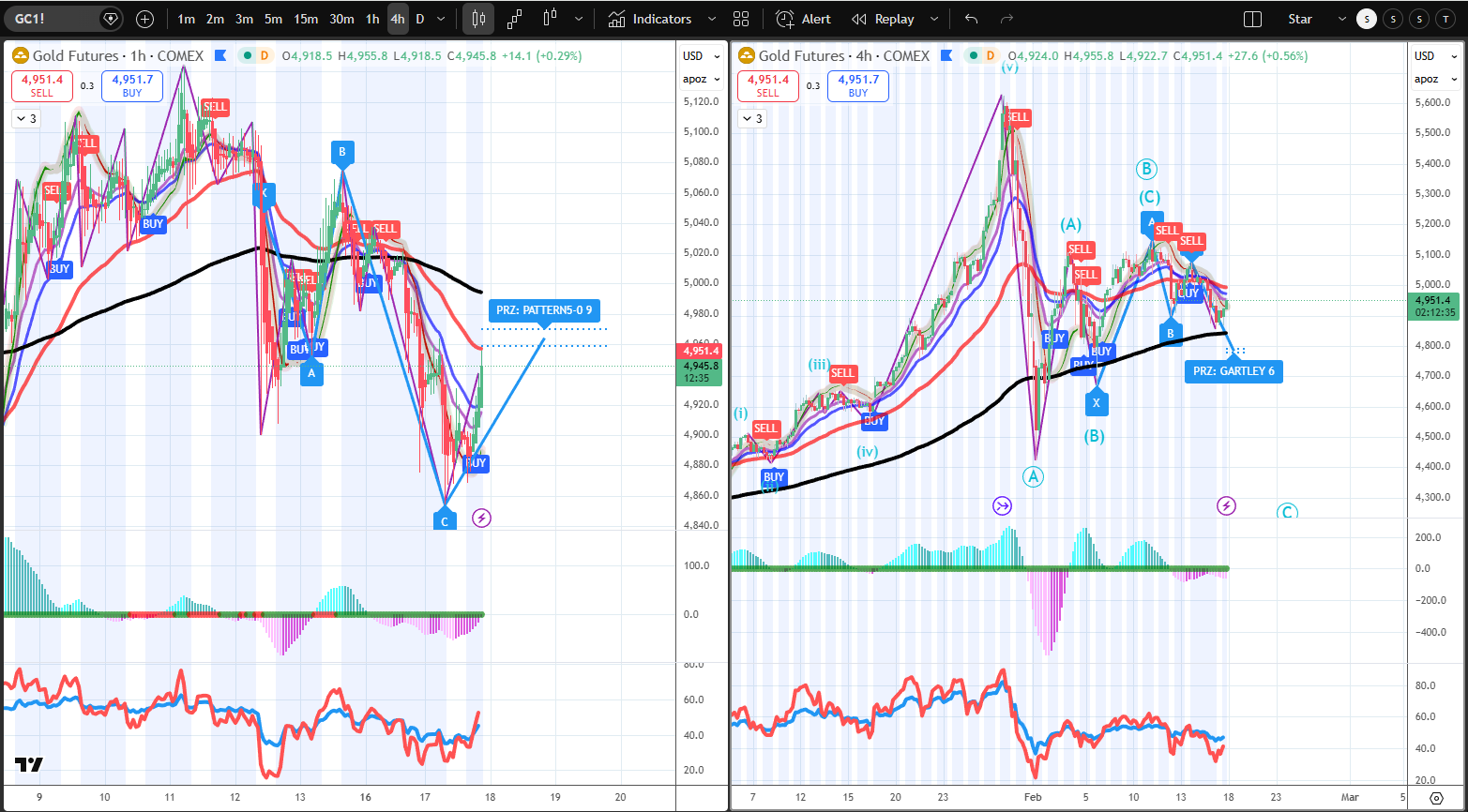The width and height of the screenshot is (1468, 812).
Task: Click the 02:12:35 countdown price label on 4h chart
Action: pyautogui.click(x=1434, y=312)
